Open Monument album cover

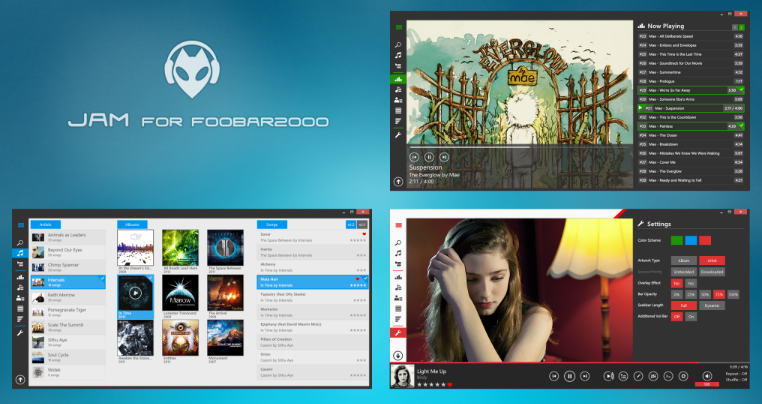[225, 338]
